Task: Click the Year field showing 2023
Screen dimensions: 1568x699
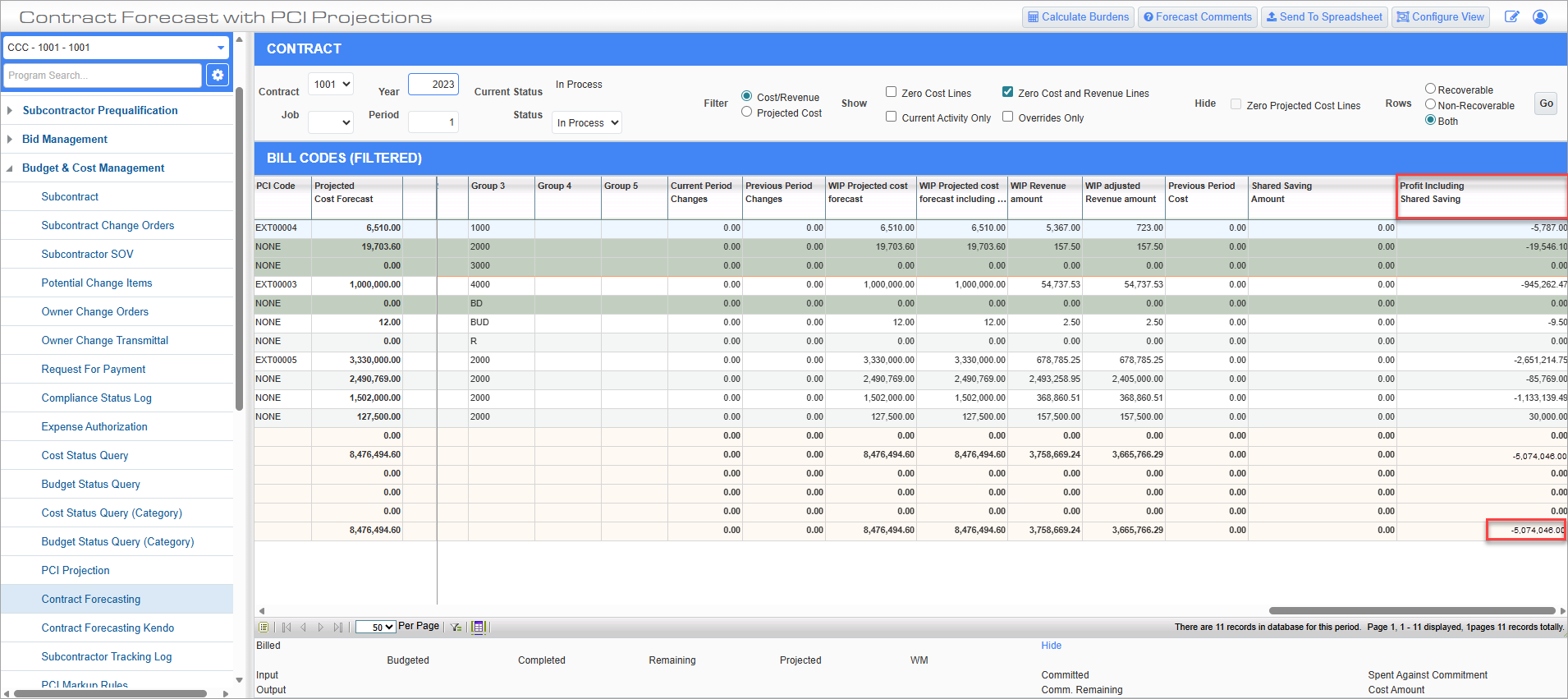Action: (433, 84)
